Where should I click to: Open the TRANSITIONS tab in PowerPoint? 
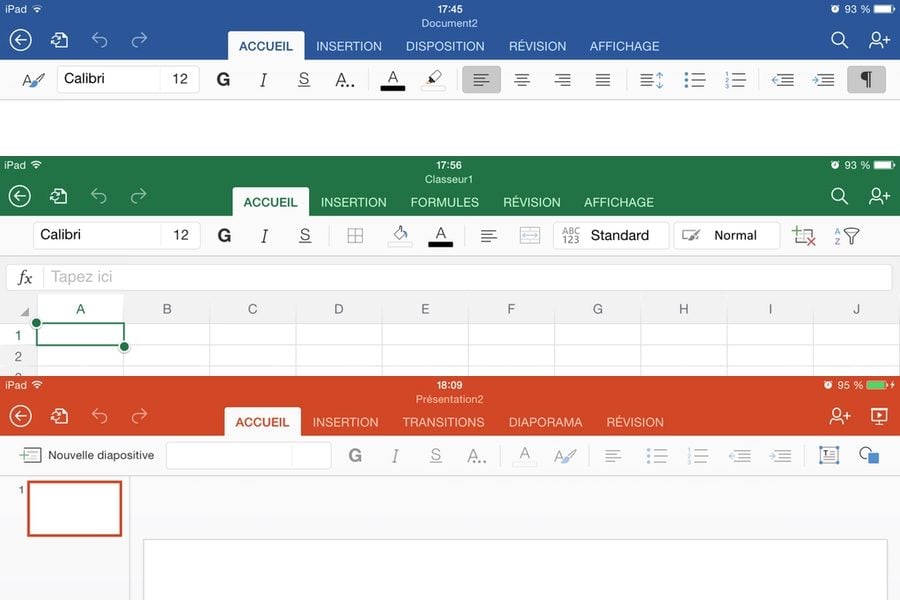[443, 422]
